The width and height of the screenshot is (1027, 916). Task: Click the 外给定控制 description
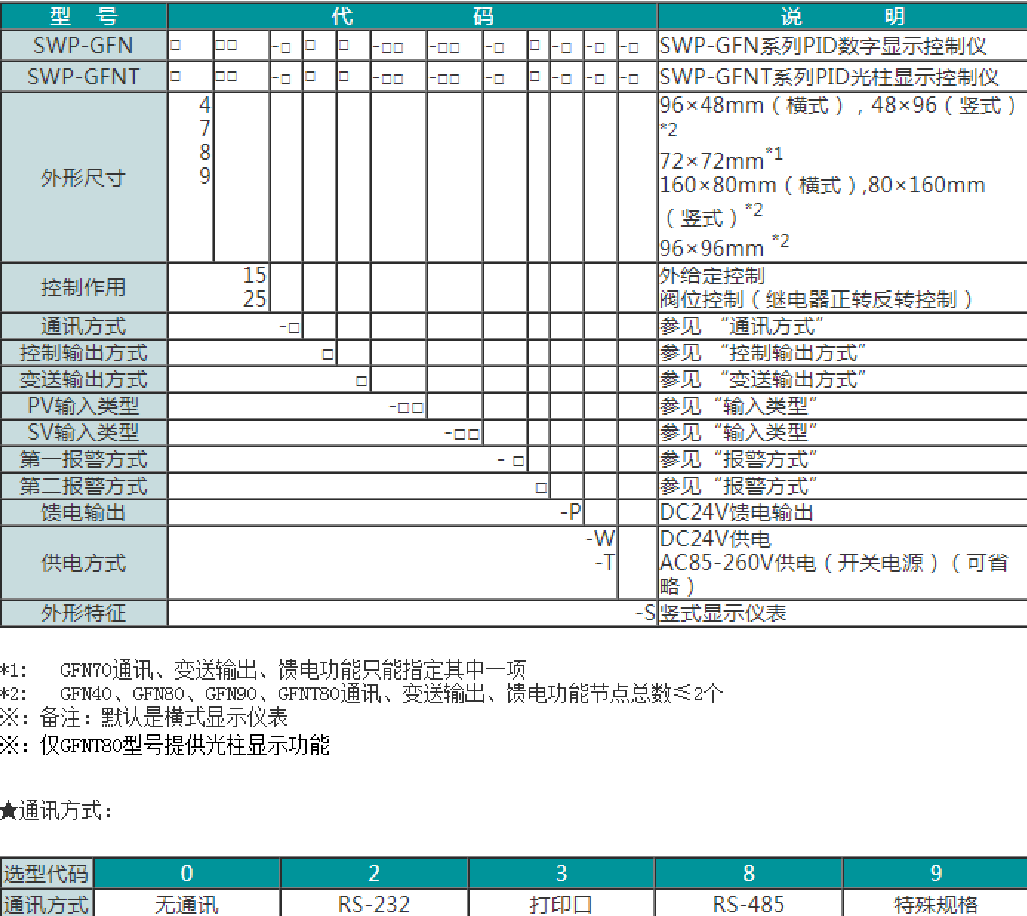pyautogui.click(x=712, y=276)
